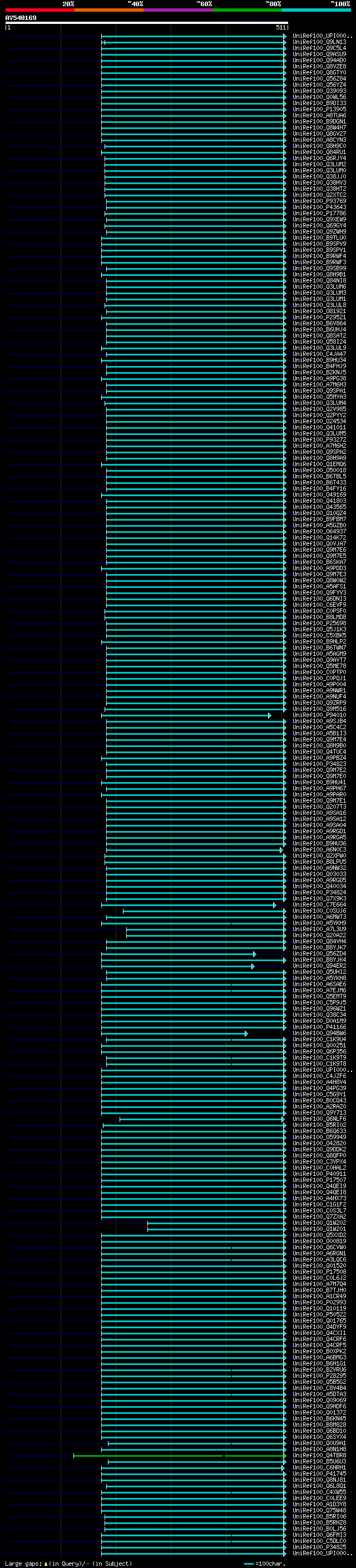356x1568 pixels.
Task: Click UniRef100_P93769 label
Action: point(319,201)
